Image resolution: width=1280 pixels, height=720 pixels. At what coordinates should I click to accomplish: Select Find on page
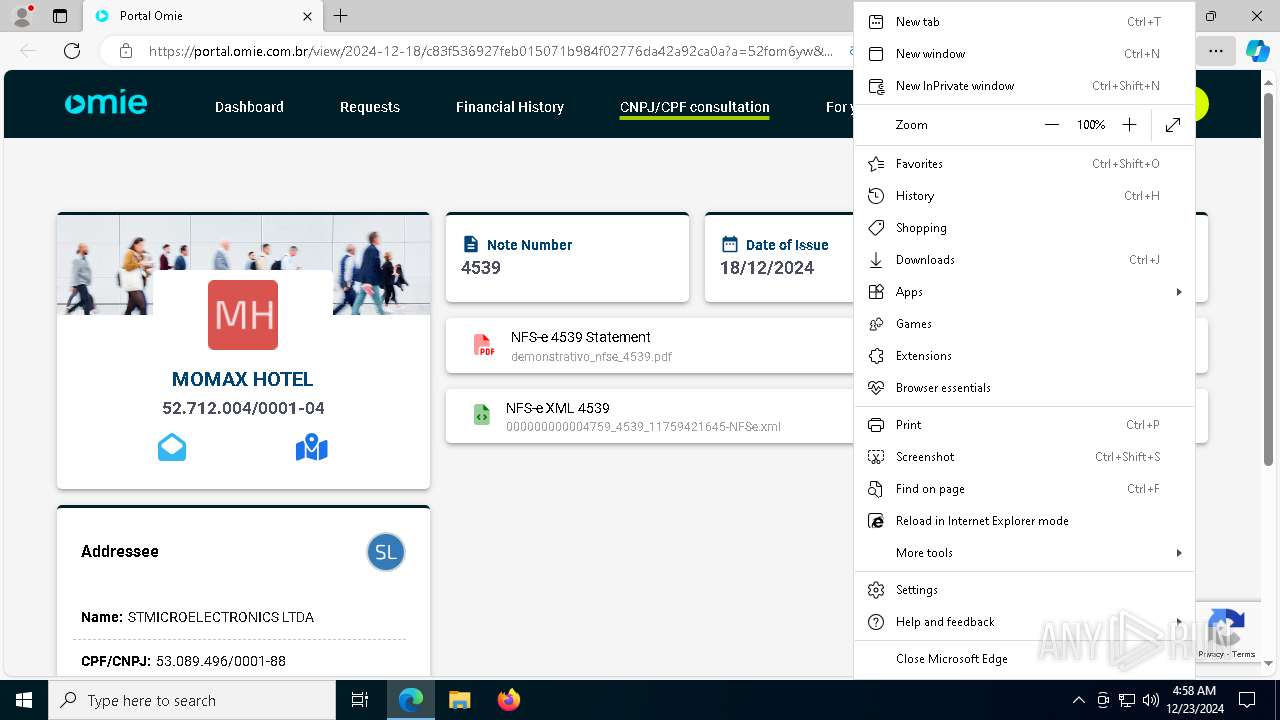point(1024,489)
